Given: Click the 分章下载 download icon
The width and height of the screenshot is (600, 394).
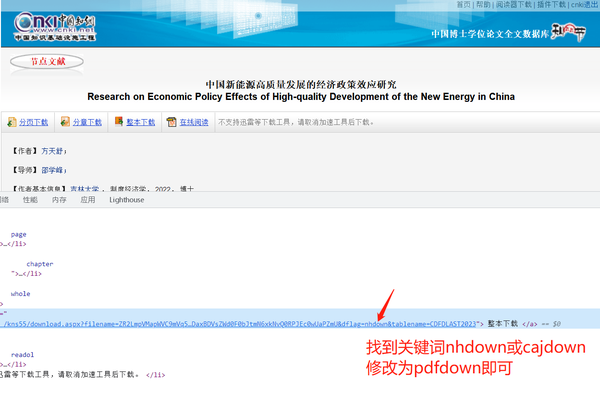Looking at the screenshot, I should [x=65, y=122].
